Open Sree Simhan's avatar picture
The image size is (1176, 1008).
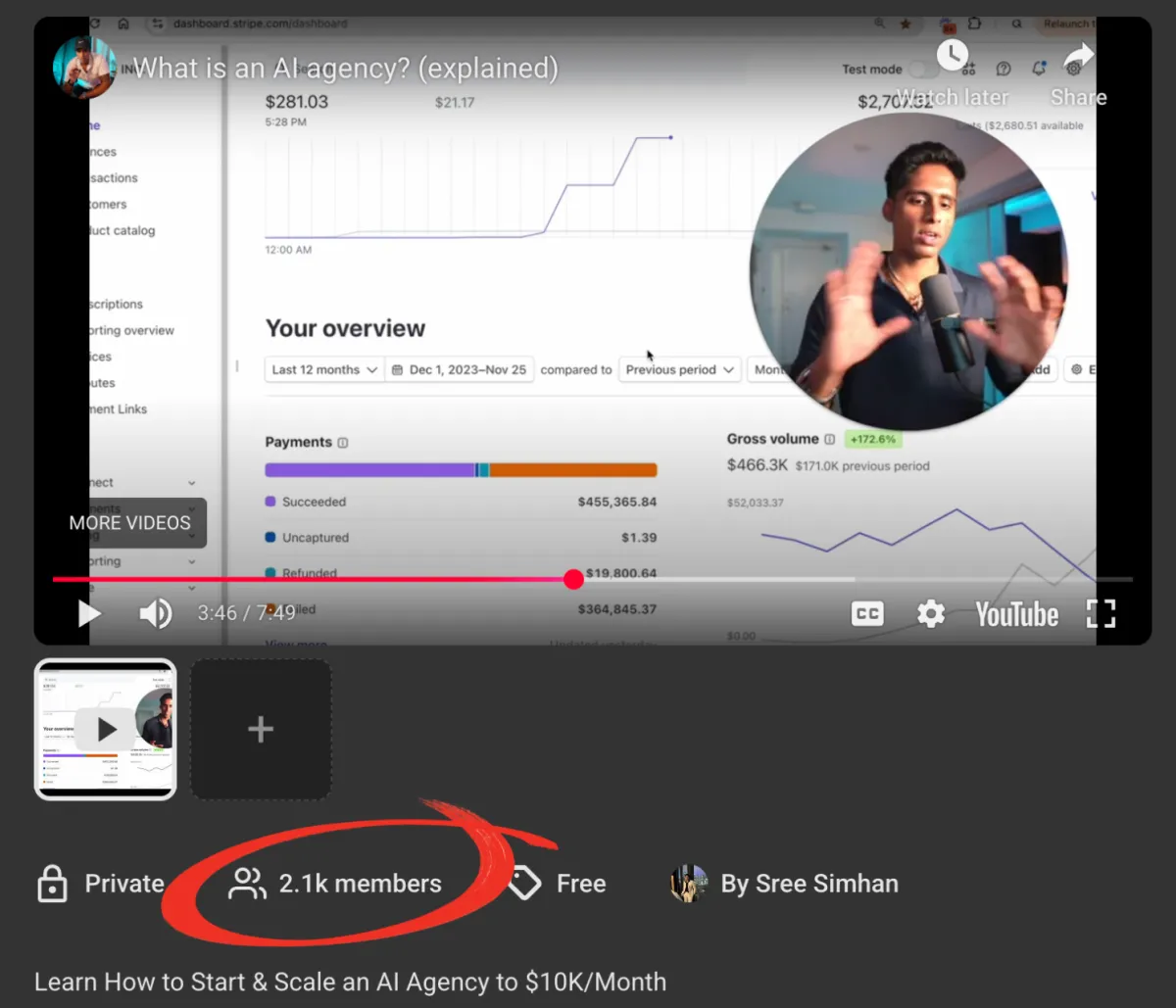click(689, 884)
